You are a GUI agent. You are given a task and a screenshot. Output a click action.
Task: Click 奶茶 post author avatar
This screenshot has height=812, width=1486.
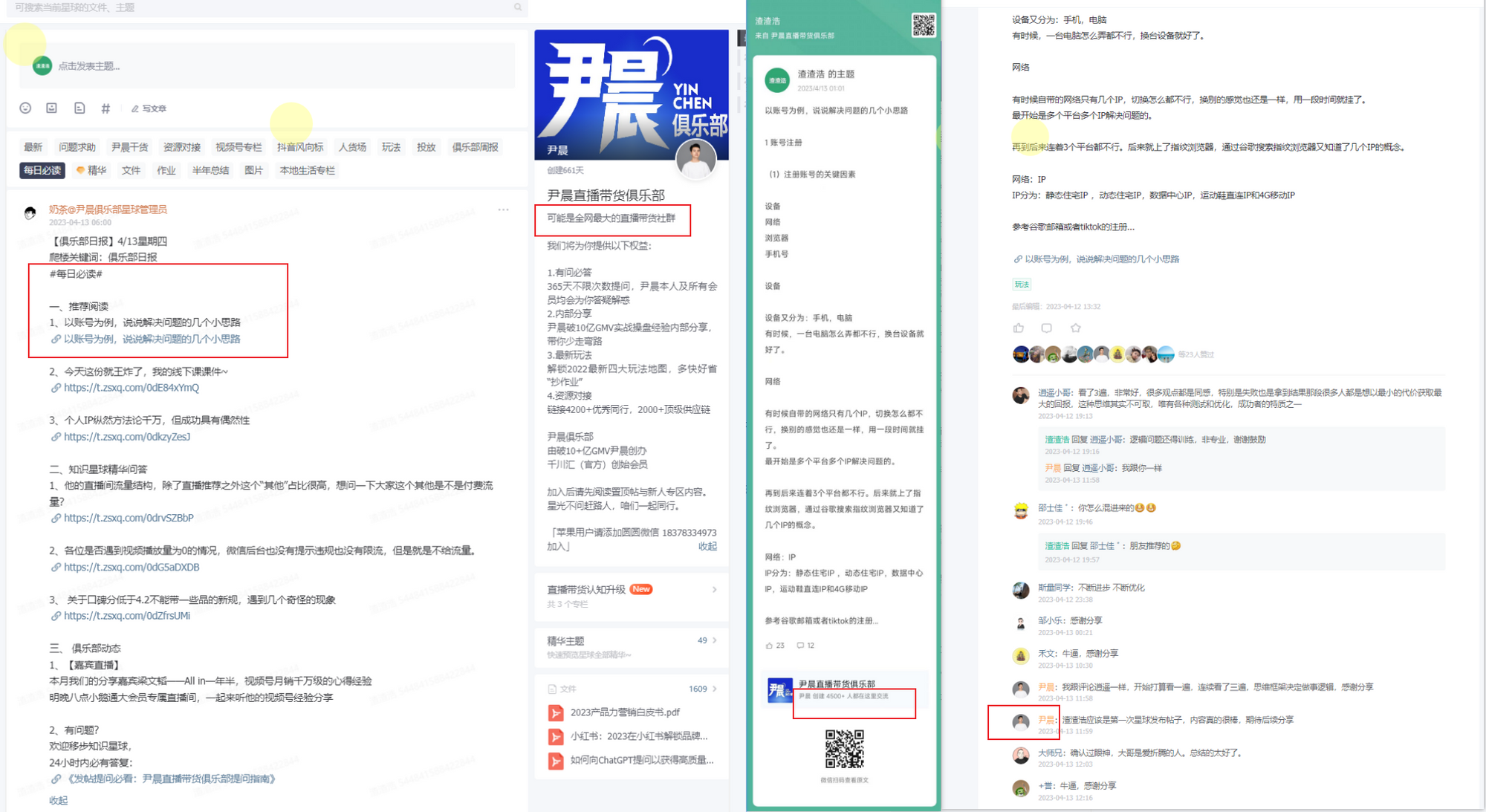pos(30,213)
